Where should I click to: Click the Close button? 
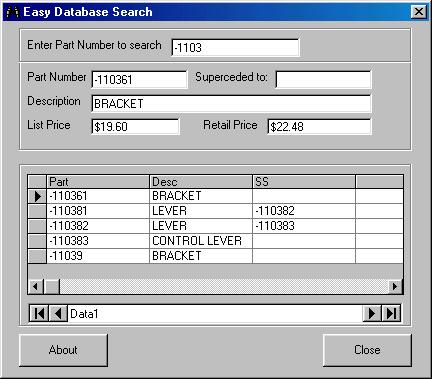tap(367, 350)
